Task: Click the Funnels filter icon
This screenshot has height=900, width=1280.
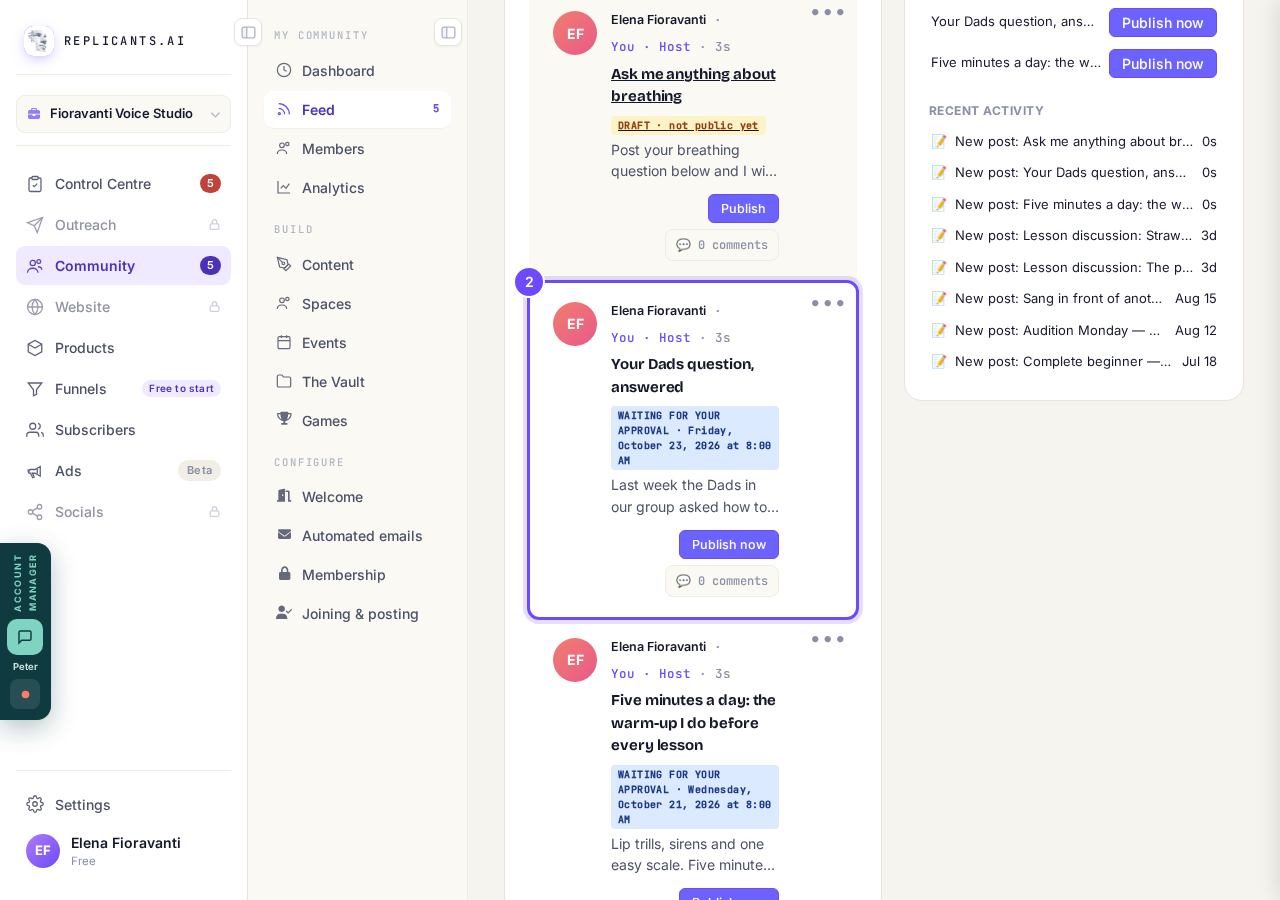Action: tap(35, 389)
